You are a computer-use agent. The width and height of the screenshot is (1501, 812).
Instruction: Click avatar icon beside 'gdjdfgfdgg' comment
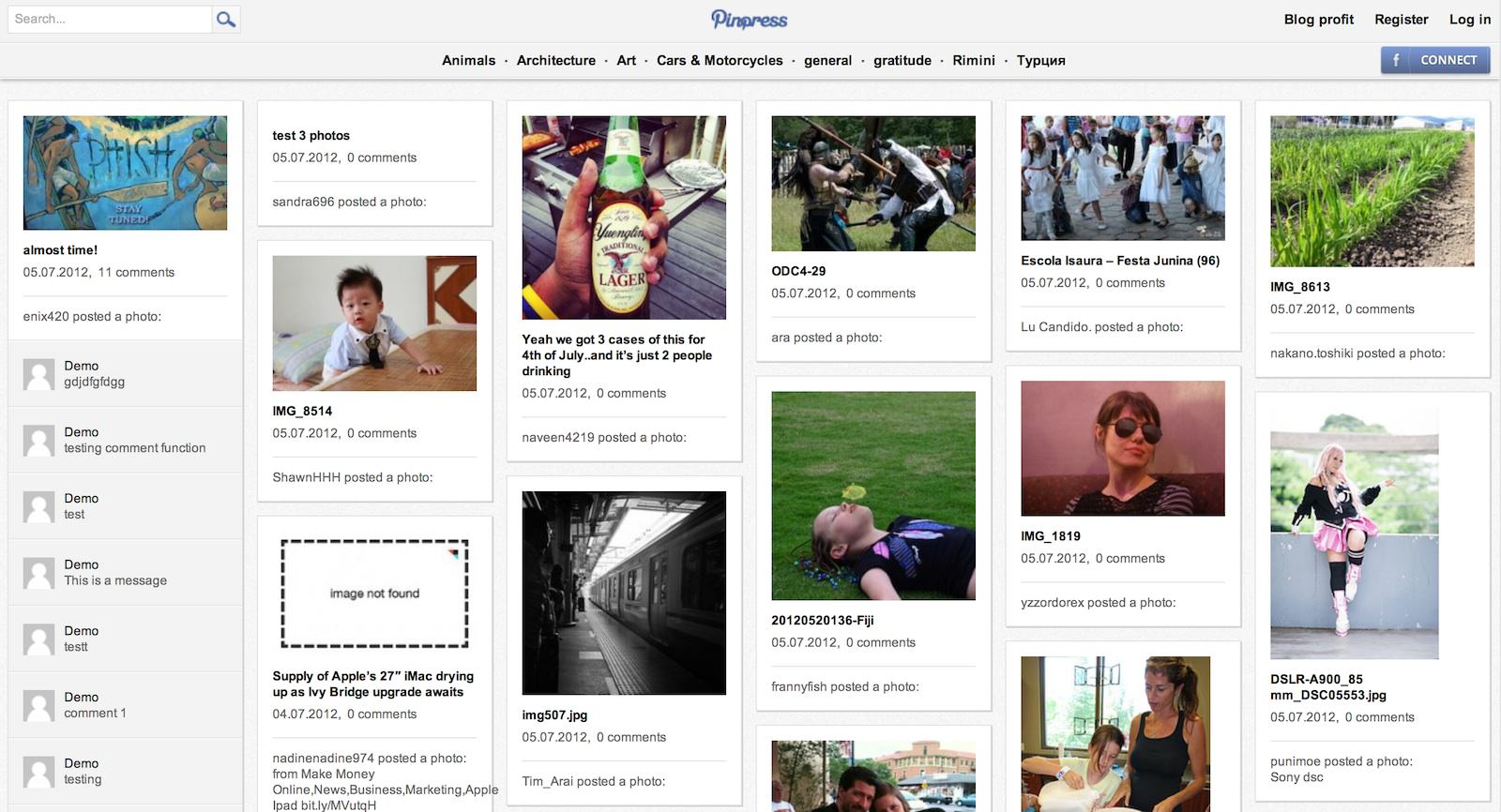tap(38, 374)
